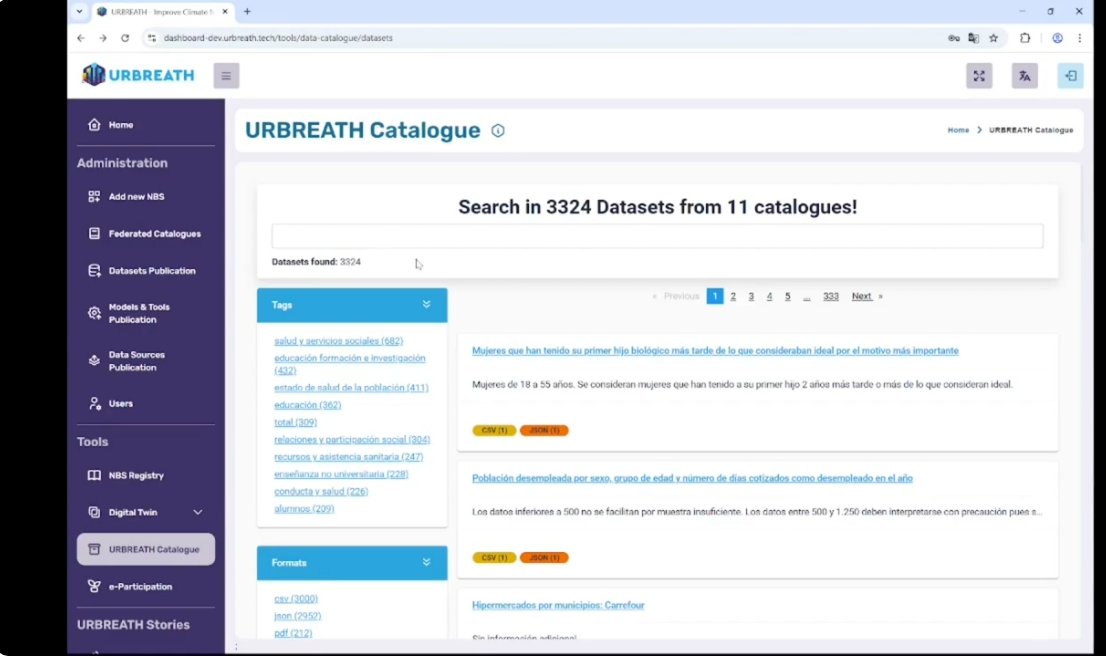This screenshot has width=1106, height=664.
Task: Select current page 1 in pagination
Action: (715, 296)
